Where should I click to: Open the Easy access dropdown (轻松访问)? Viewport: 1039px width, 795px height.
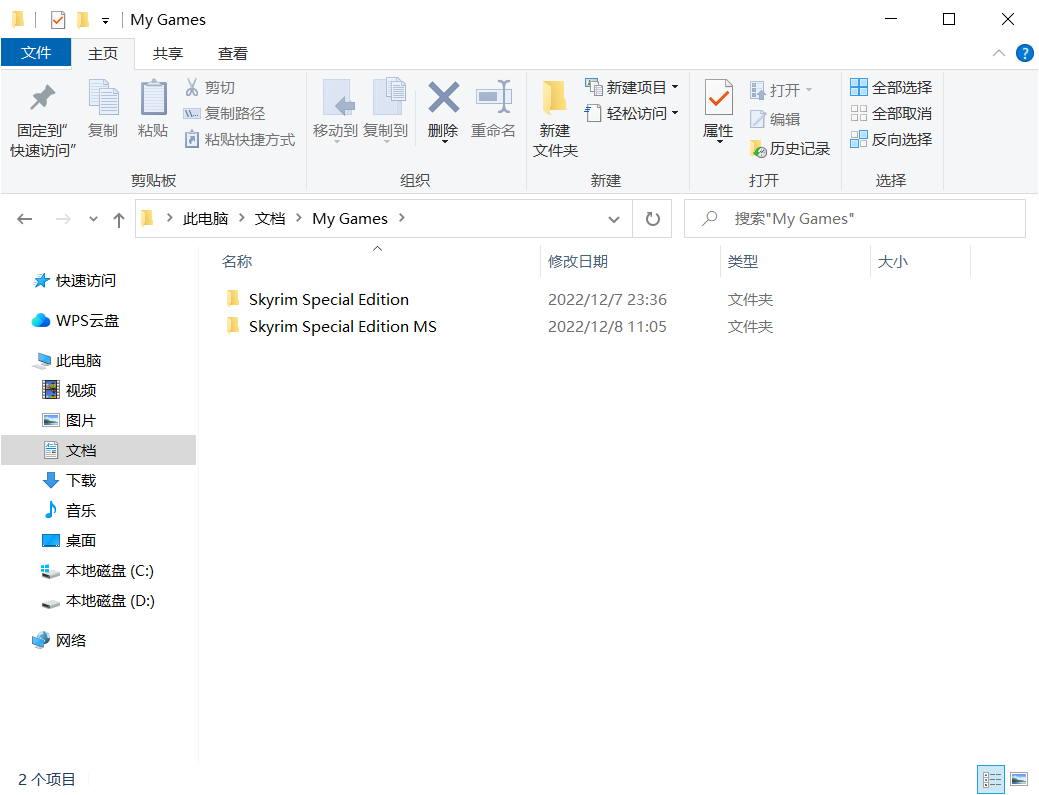[632, 113]
